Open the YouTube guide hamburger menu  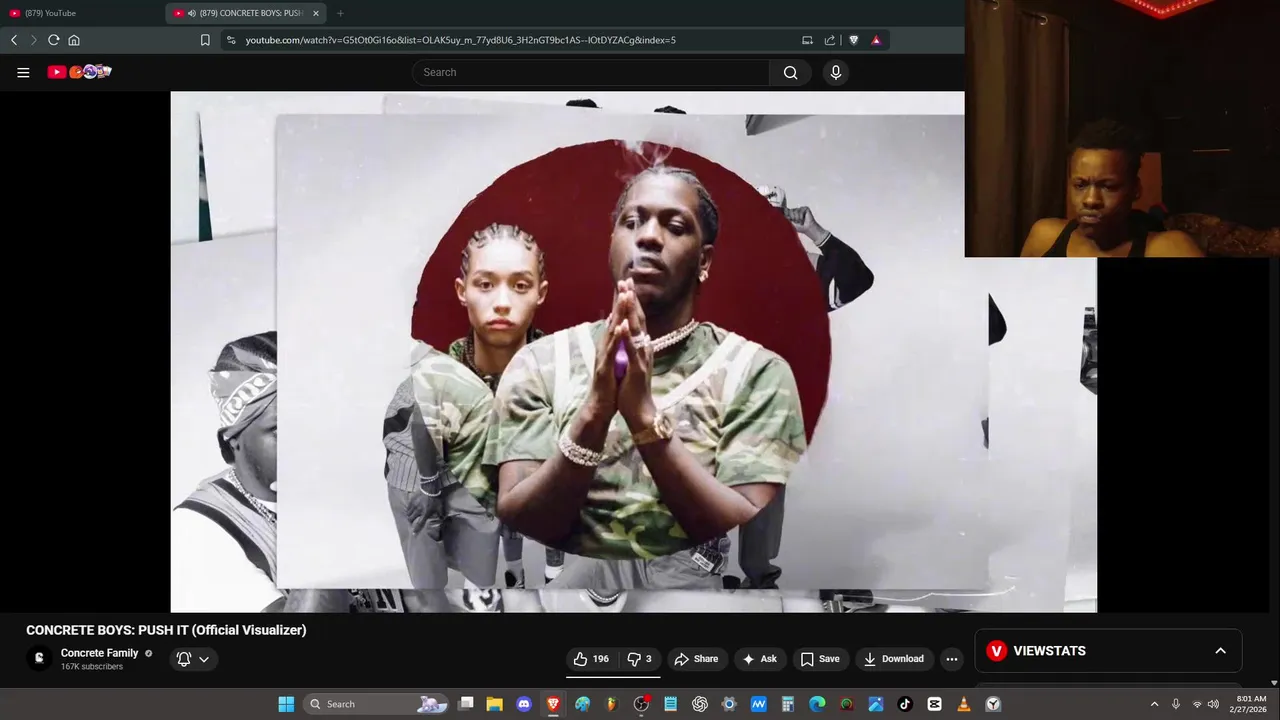point(23,72)
